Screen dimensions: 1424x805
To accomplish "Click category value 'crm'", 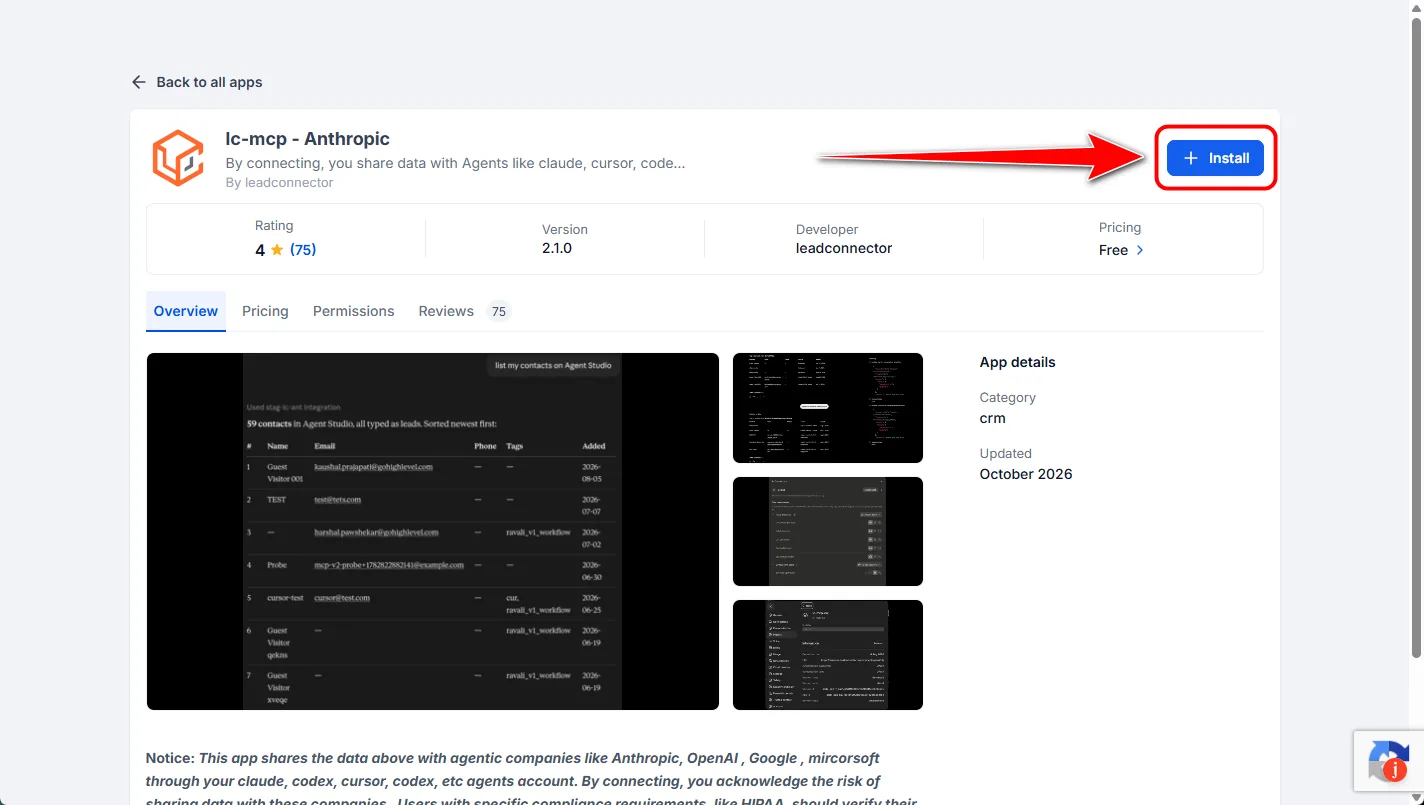I will 993,418.
